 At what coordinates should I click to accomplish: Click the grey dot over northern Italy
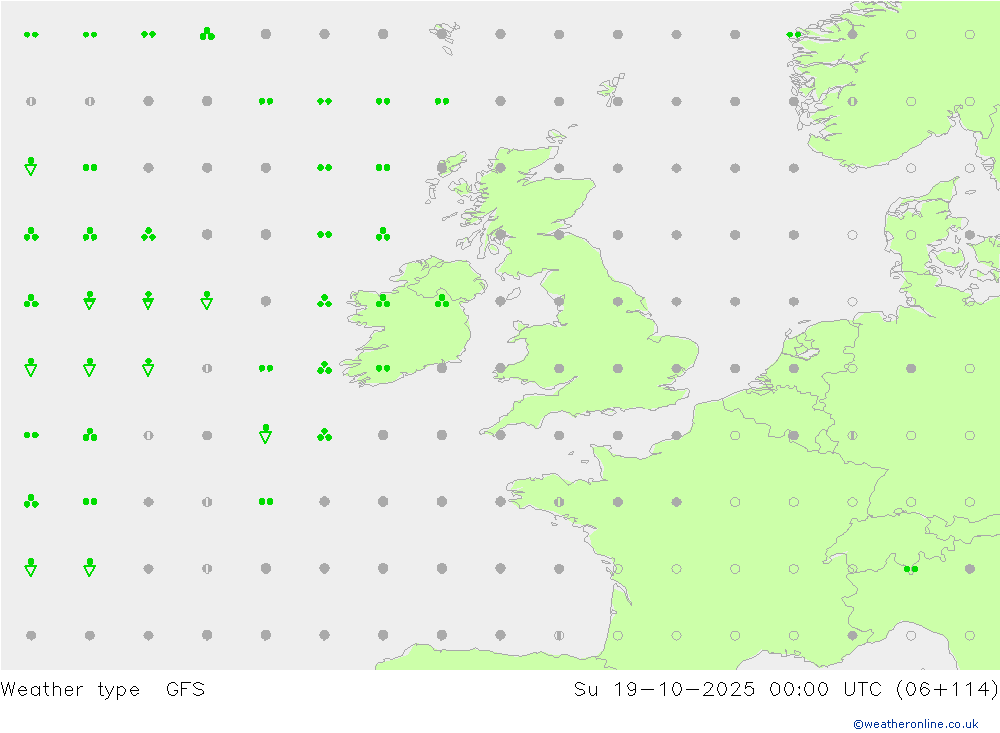pos(969,568)
